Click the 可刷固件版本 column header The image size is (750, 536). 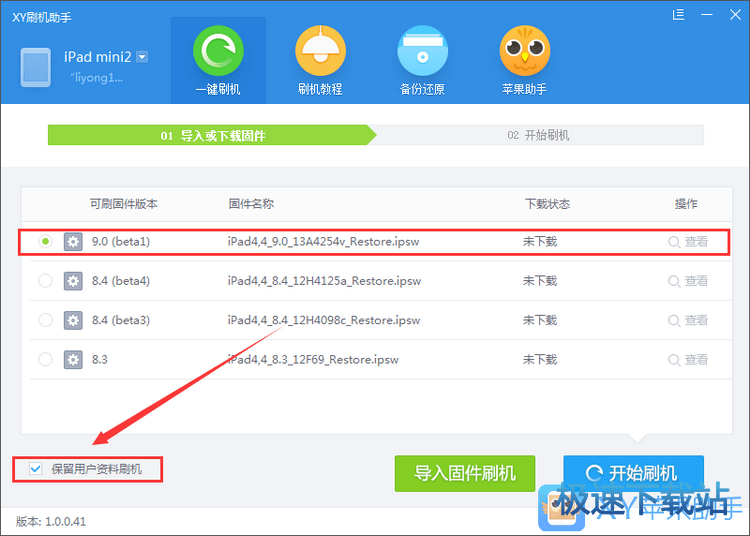[x=123, y=204]
